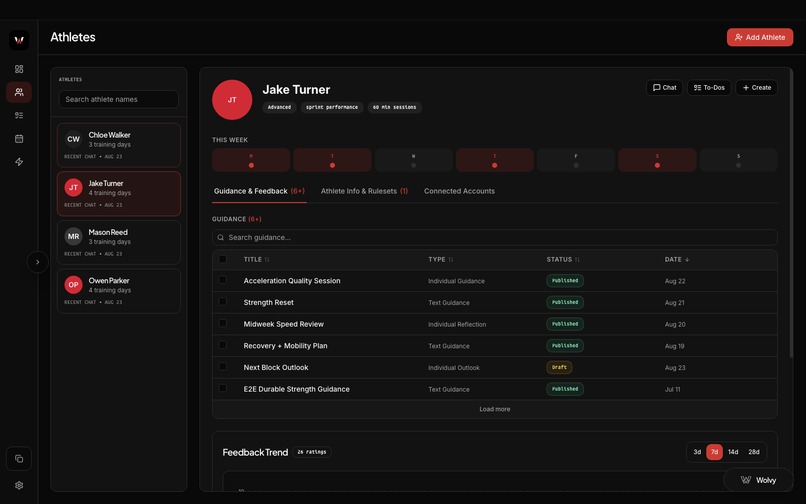Select the 3d trend range

697,452
